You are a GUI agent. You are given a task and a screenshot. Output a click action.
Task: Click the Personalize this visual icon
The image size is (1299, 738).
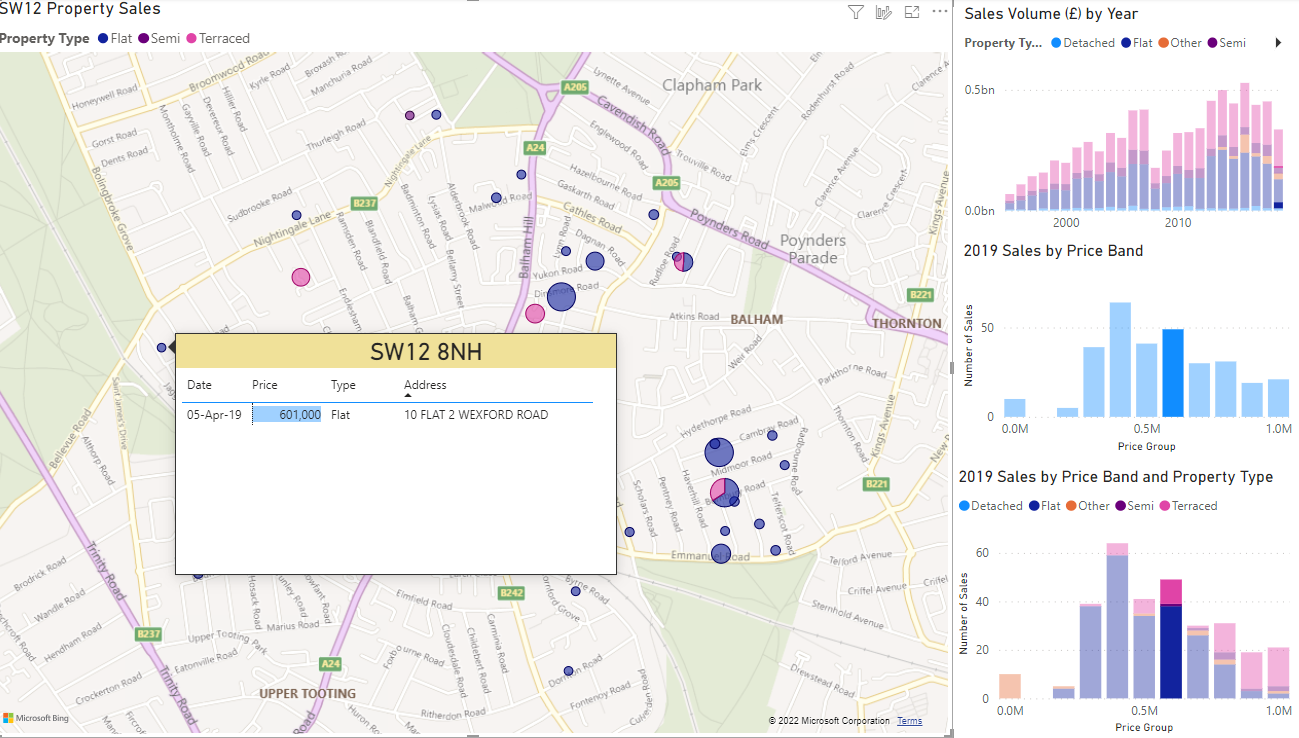[883, 12]
